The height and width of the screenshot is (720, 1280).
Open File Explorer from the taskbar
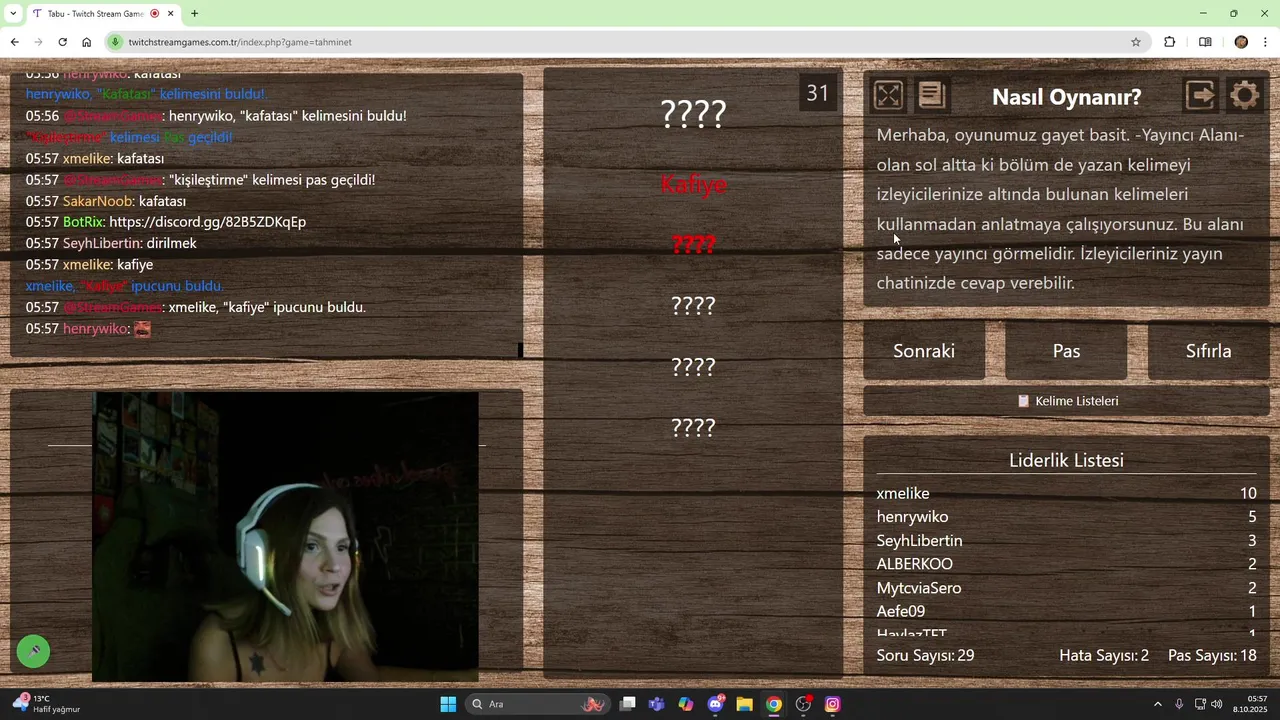coord(745,704)
